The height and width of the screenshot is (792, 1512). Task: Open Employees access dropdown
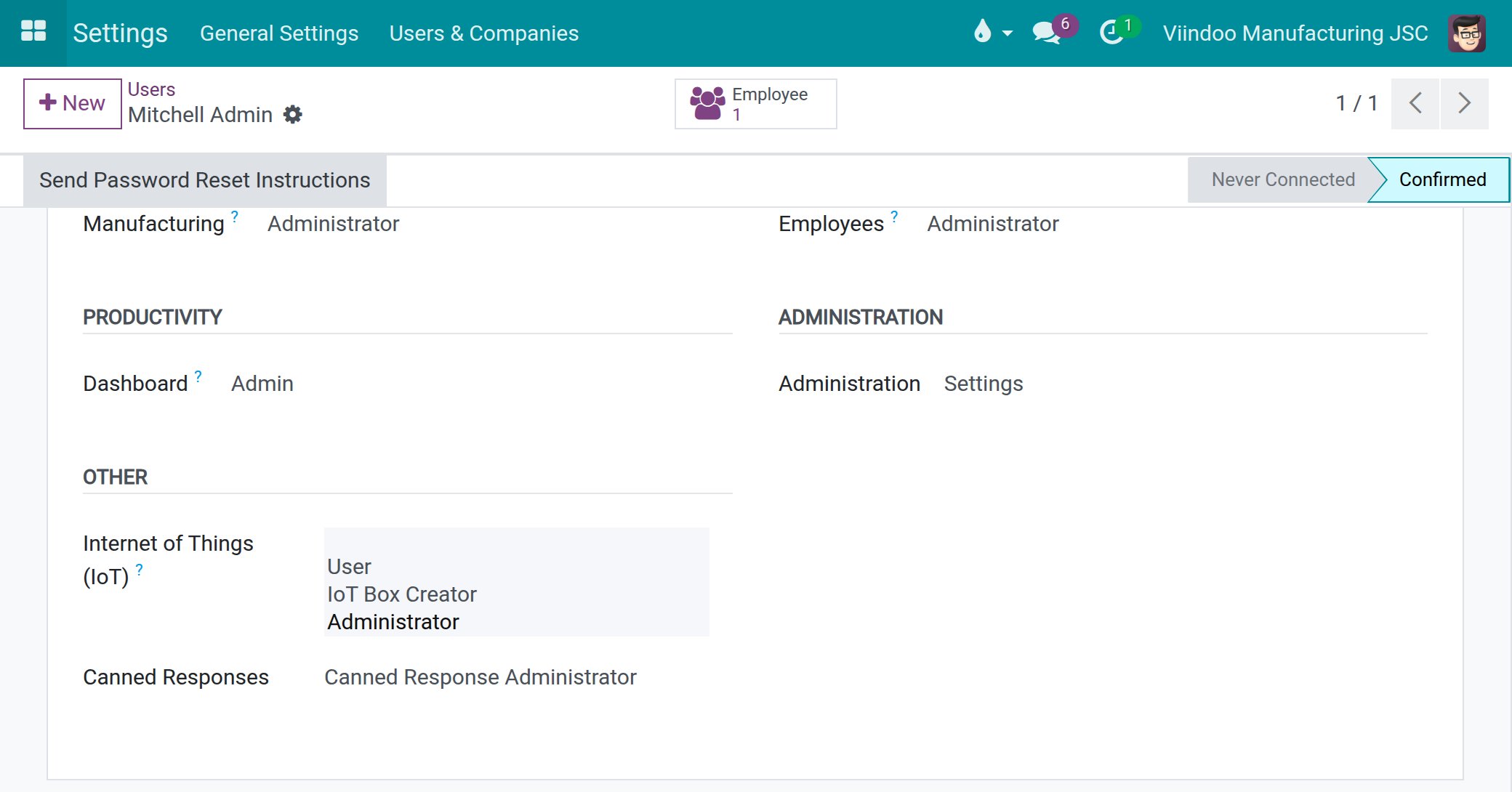click(993, 224)
